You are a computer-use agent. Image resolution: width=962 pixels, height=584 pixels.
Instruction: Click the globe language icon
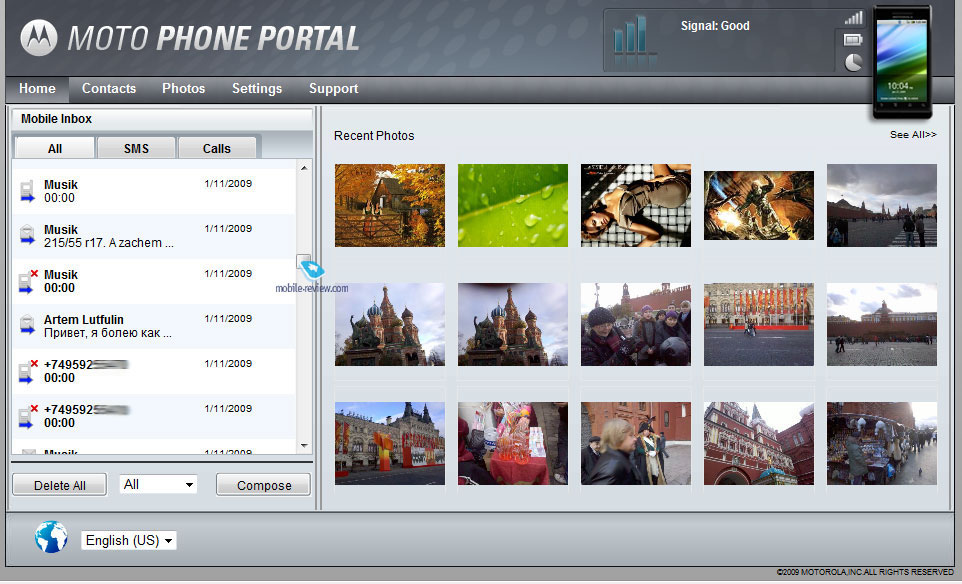[51, 537]
